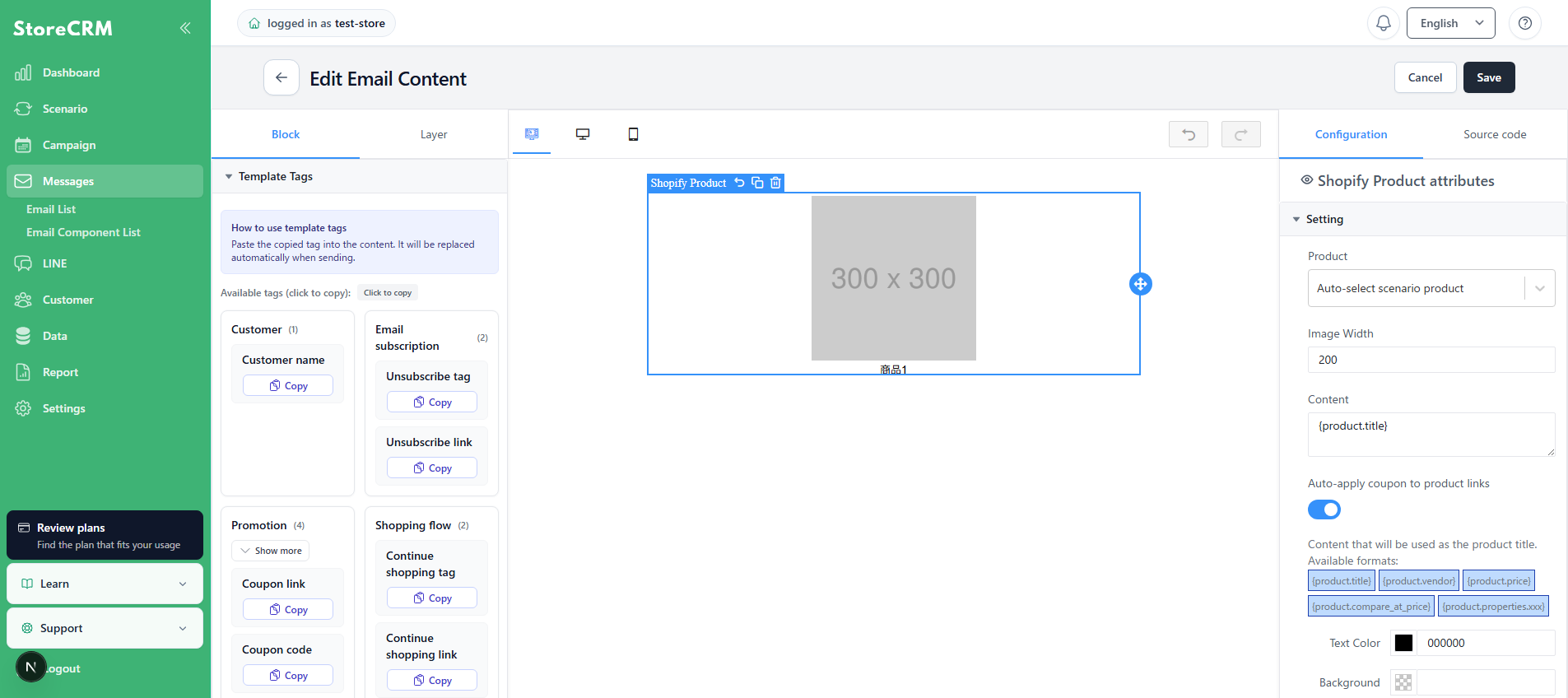Image resolution: width=1568 pixels, height=698 pixels.
Task: Click the Content text area
Action: [1431, 435]
